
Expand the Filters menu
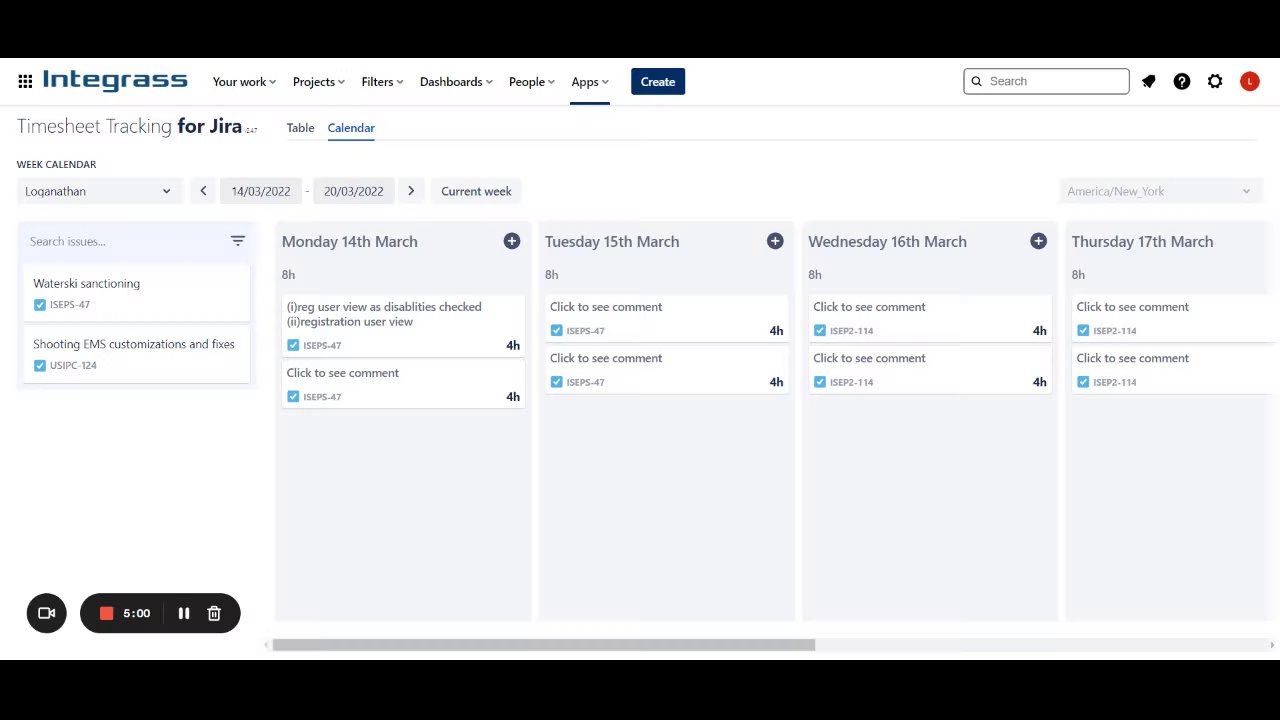tap(382, 82)
